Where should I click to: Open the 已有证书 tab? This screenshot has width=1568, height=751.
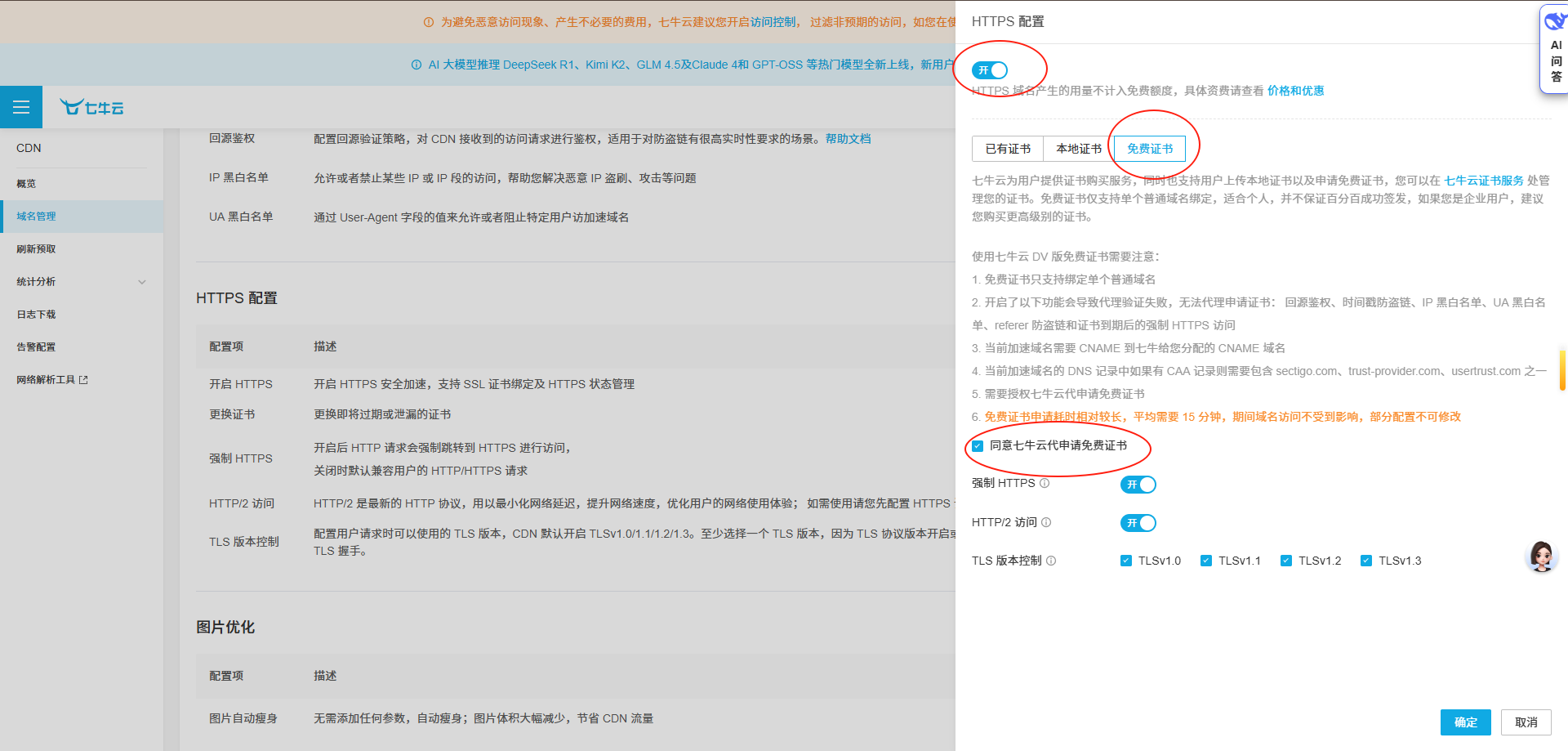[x=1008, y=149]
